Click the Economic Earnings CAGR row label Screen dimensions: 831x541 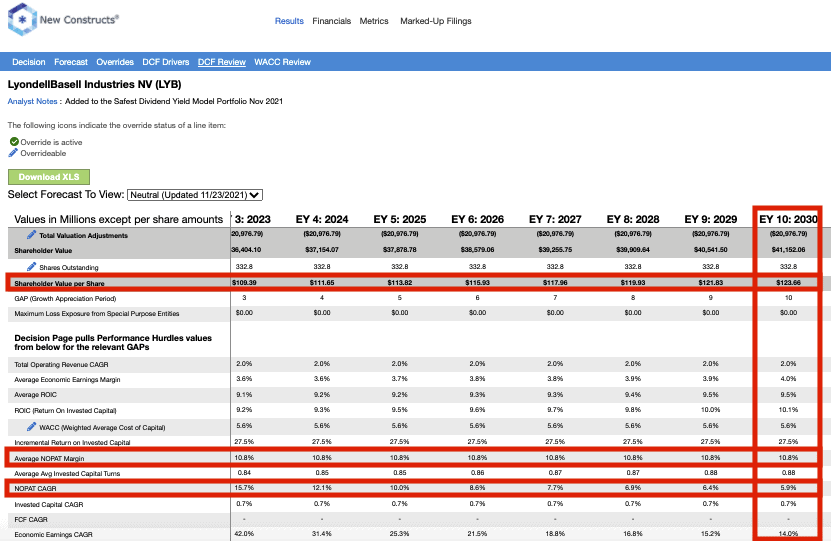point(54,535)
